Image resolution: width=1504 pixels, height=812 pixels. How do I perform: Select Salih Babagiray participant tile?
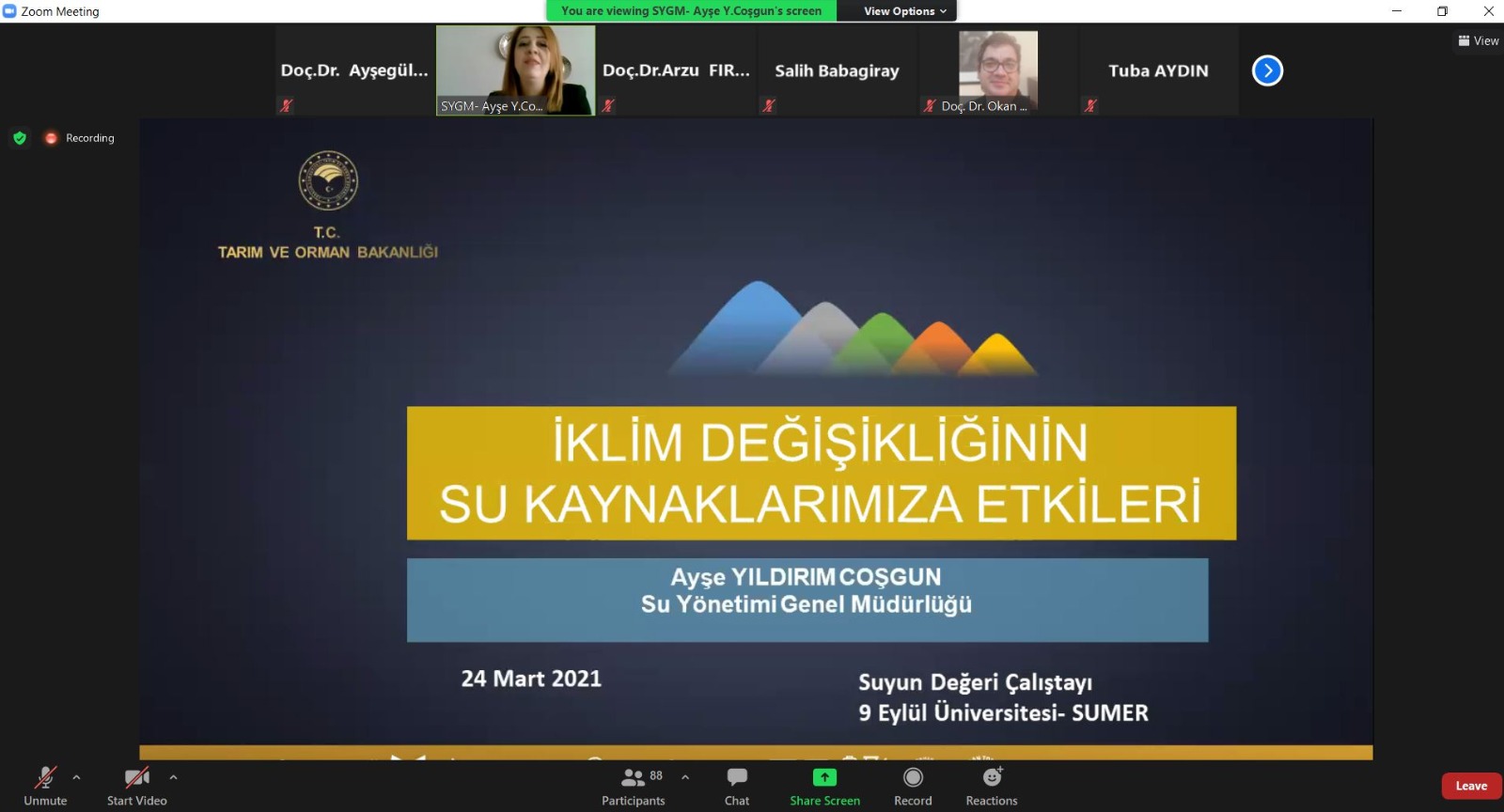(837, 70)
